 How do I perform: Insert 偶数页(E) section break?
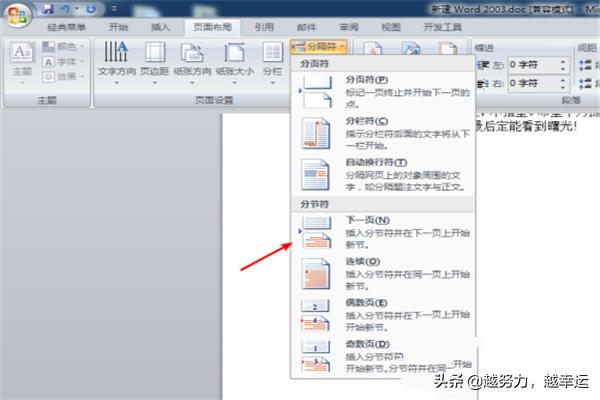383,315
